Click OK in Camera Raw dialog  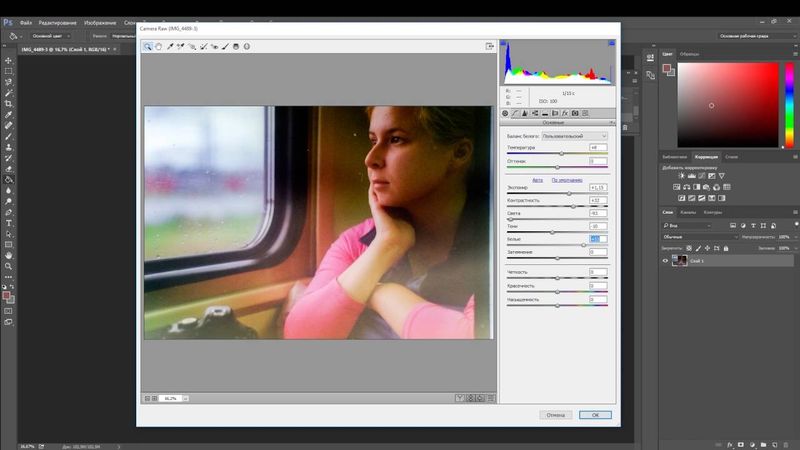pos(595,415)
